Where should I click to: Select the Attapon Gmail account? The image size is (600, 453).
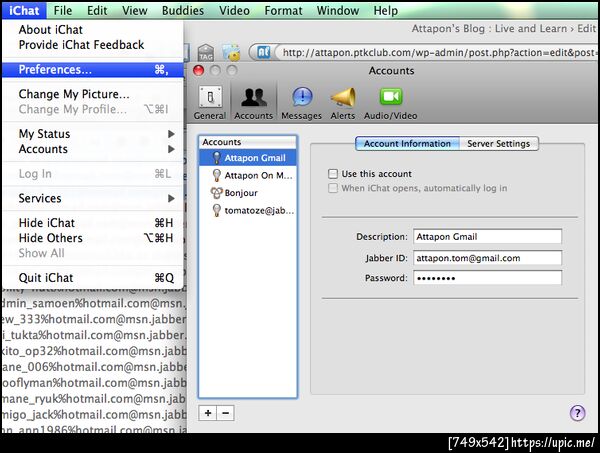pos(248,158)
